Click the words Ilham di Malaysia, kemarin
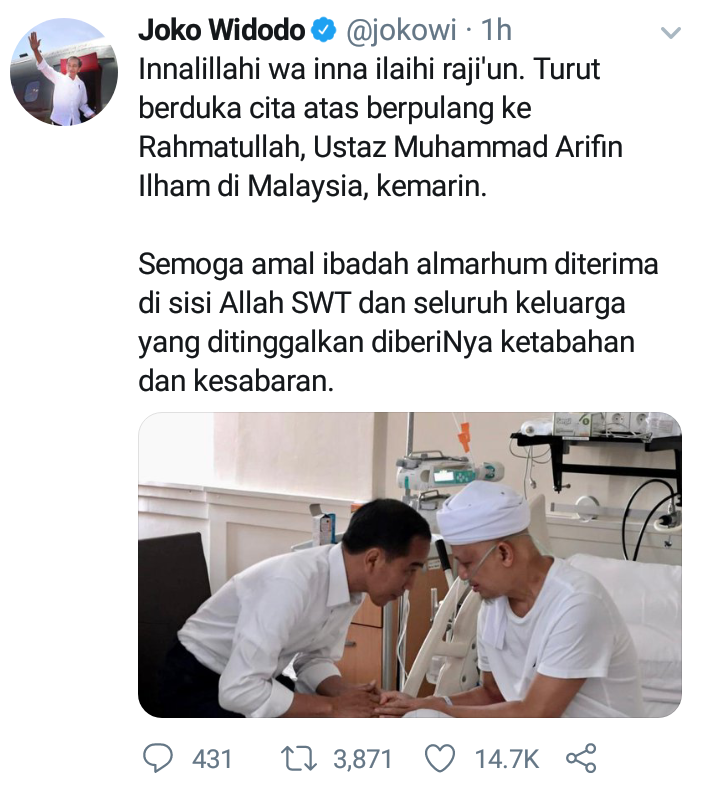705x794 pixels. tap(312, 187)
